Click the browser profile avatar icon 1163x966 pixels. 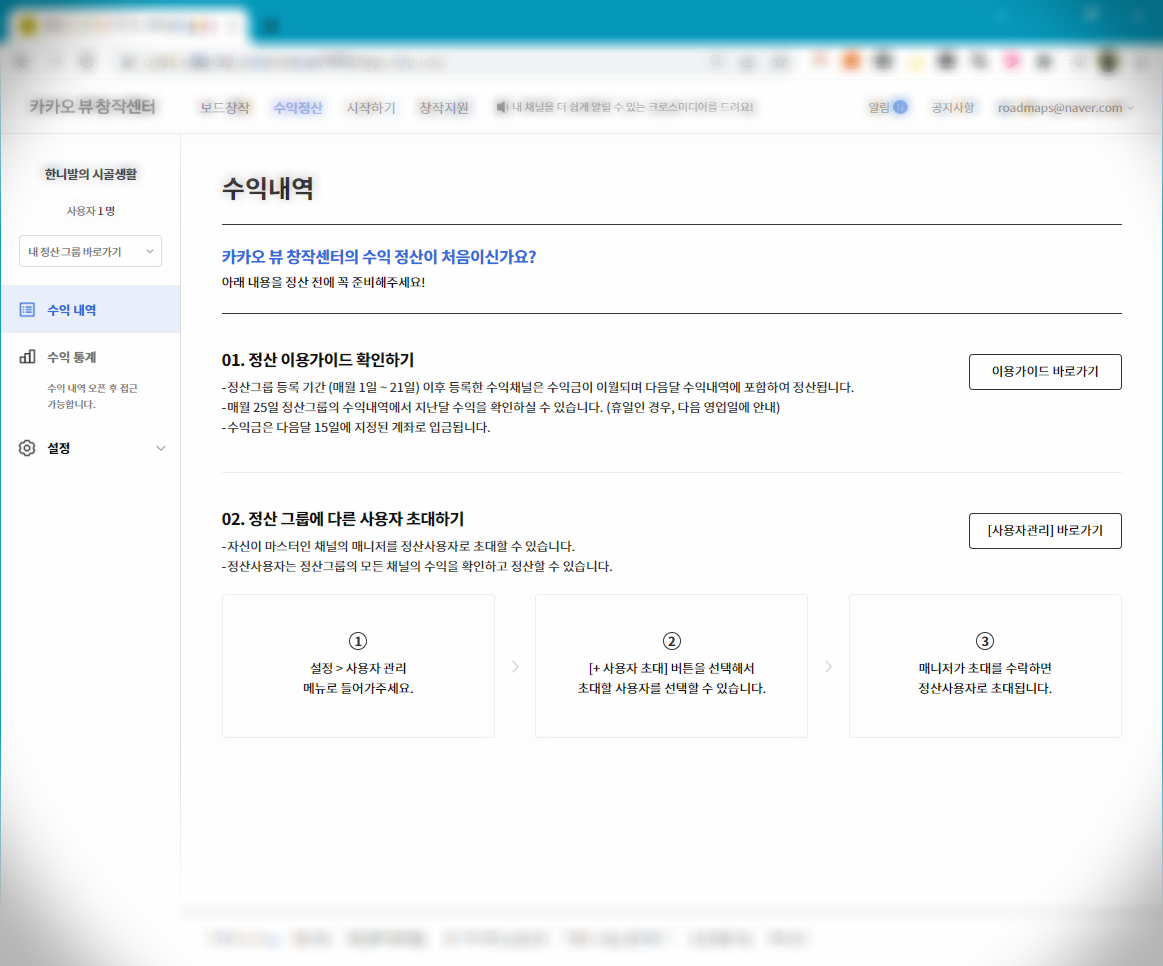coord(1107,61)
